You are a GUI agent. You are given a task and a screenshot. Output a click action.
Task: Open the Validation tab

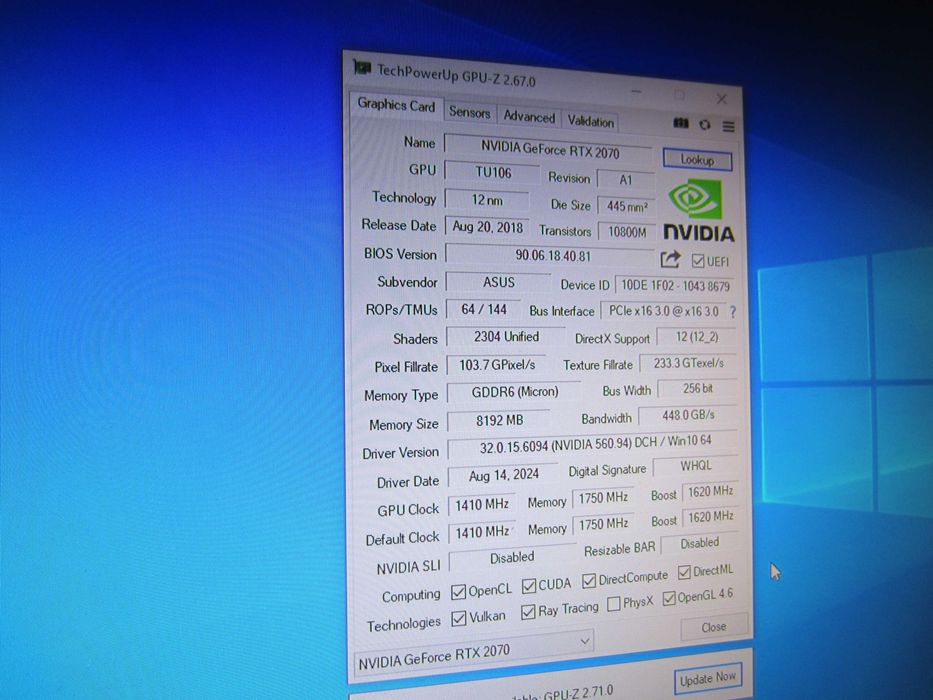click(x=590, y=121)
